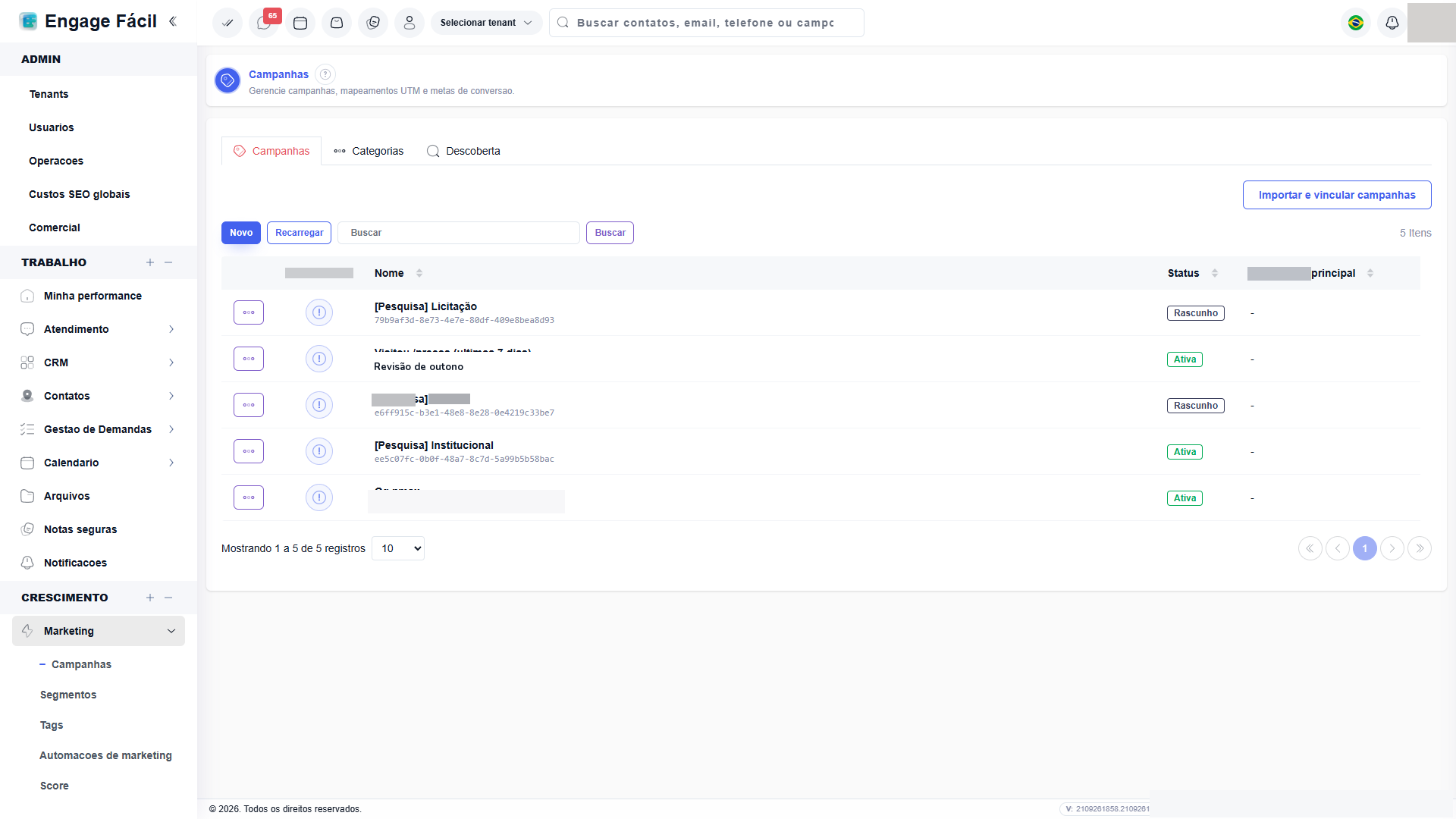Click Importar e vincular campanhas button
This screenshot has height=819, width=1456.
click(1337, 195)
